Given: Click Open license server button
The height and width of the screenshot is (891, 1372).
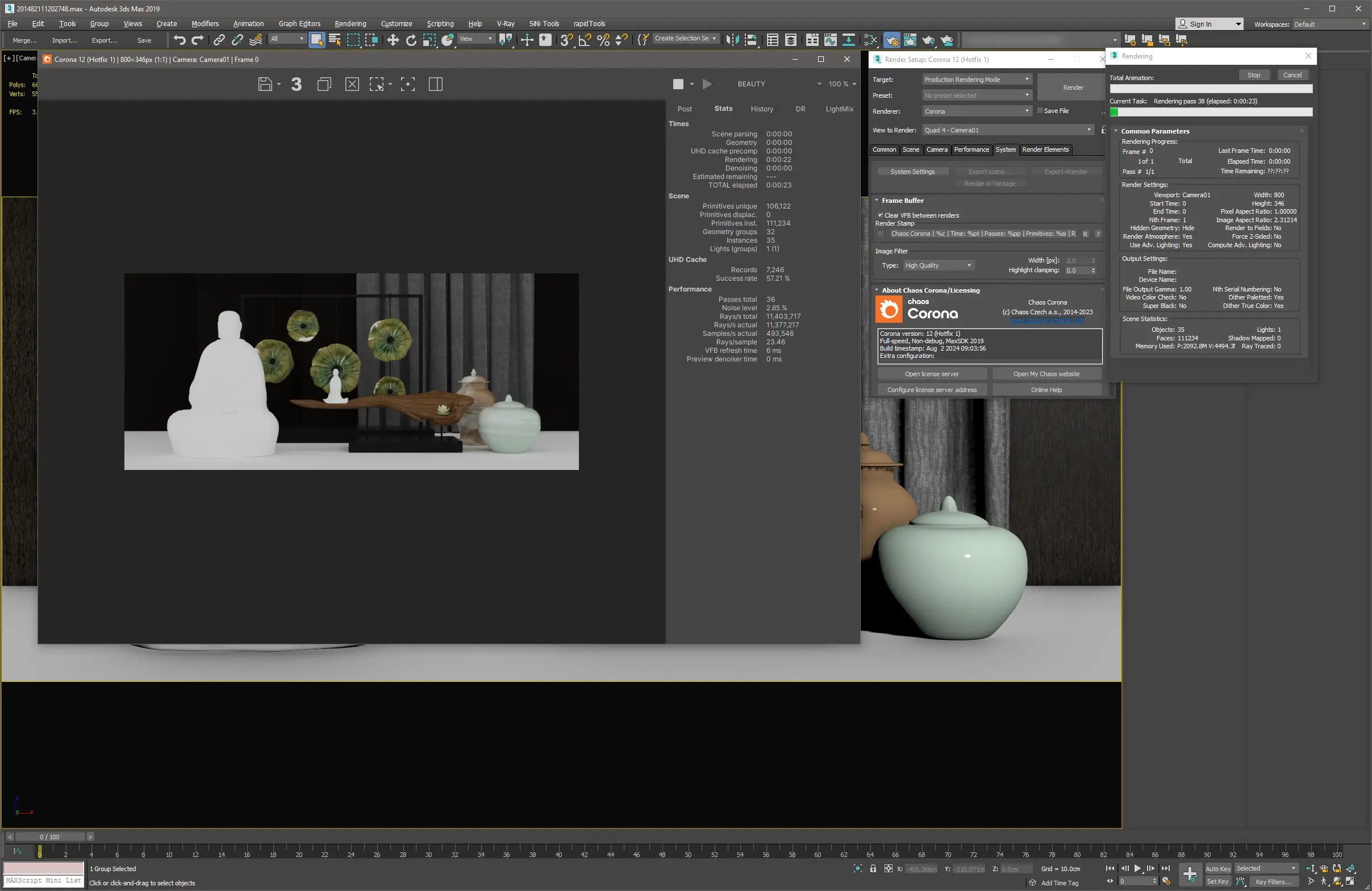Looking at the screenshot, I should [931, 374].
